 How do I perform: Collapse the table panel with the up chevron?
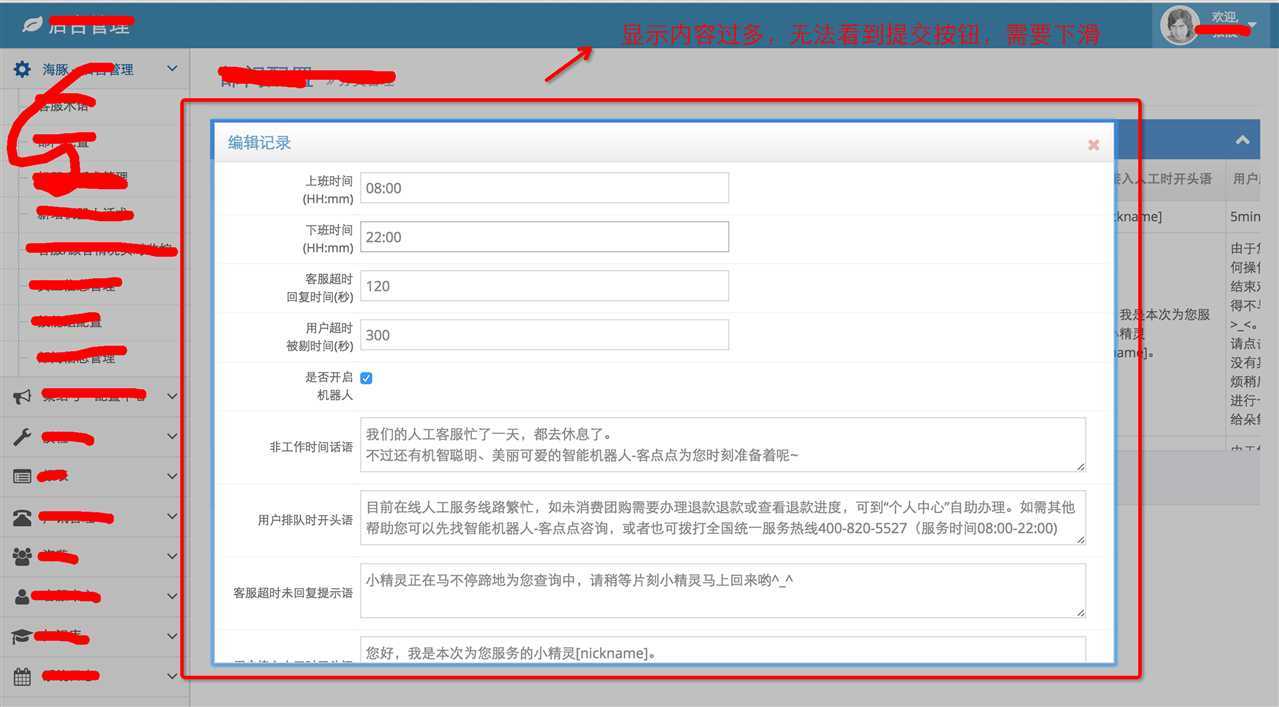[1242, 141]
